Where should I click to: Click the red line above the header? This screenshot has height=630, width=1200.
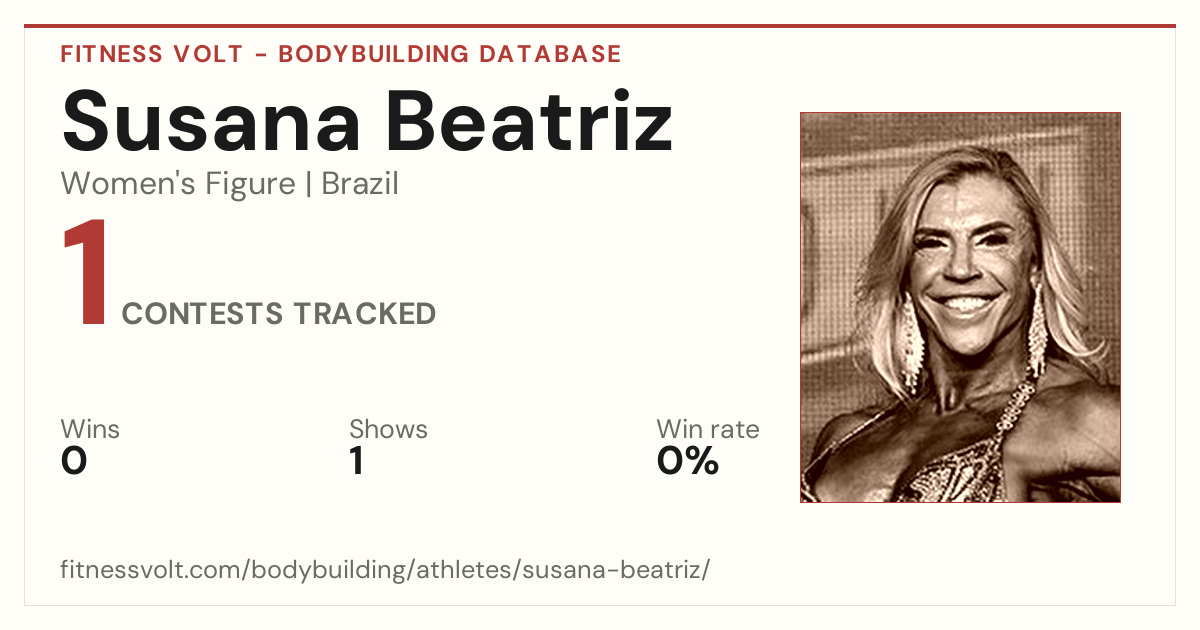point(600,26)
